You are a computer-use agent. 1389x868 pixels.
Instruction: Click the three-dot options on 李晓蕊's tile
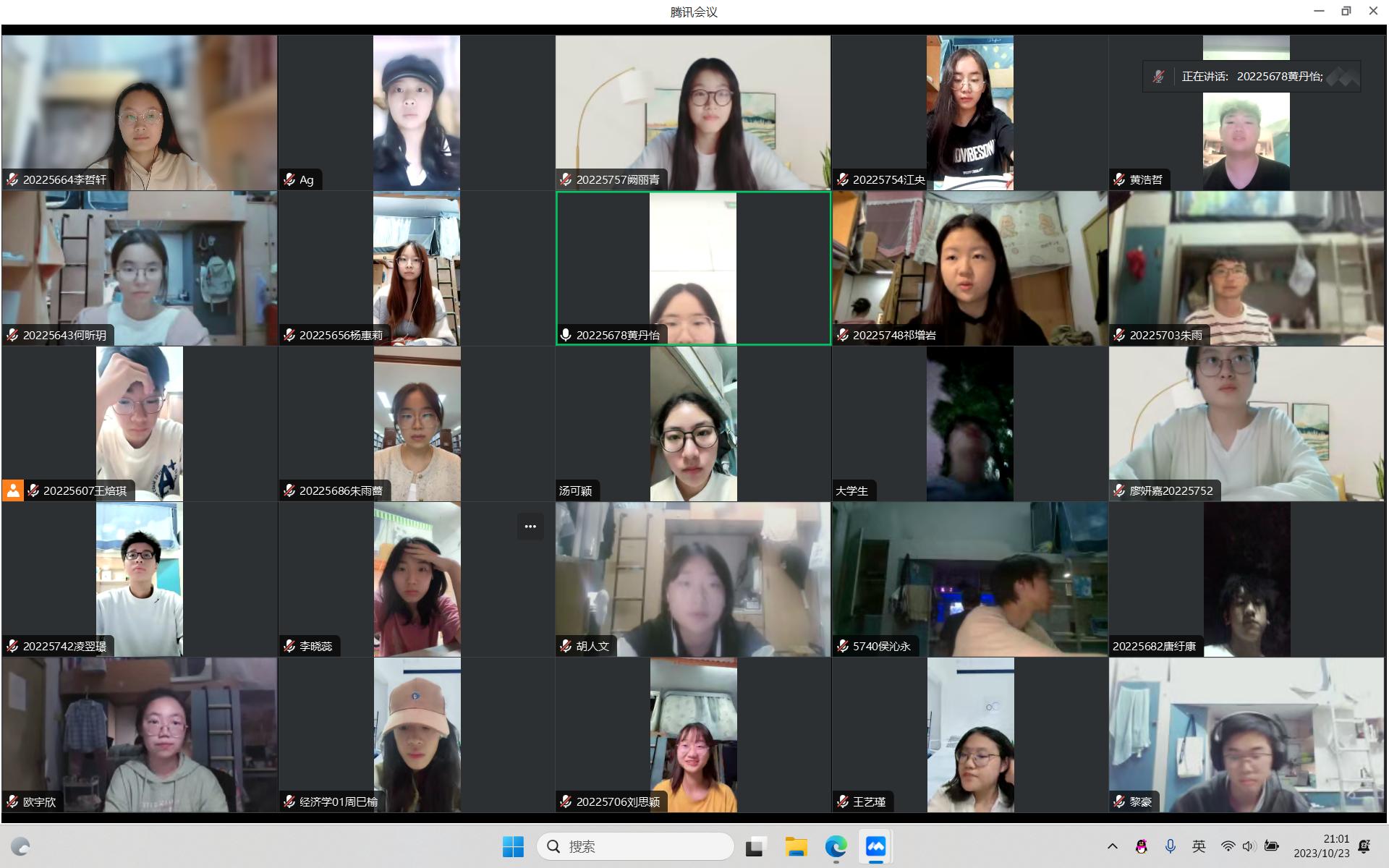coord(530,527)
